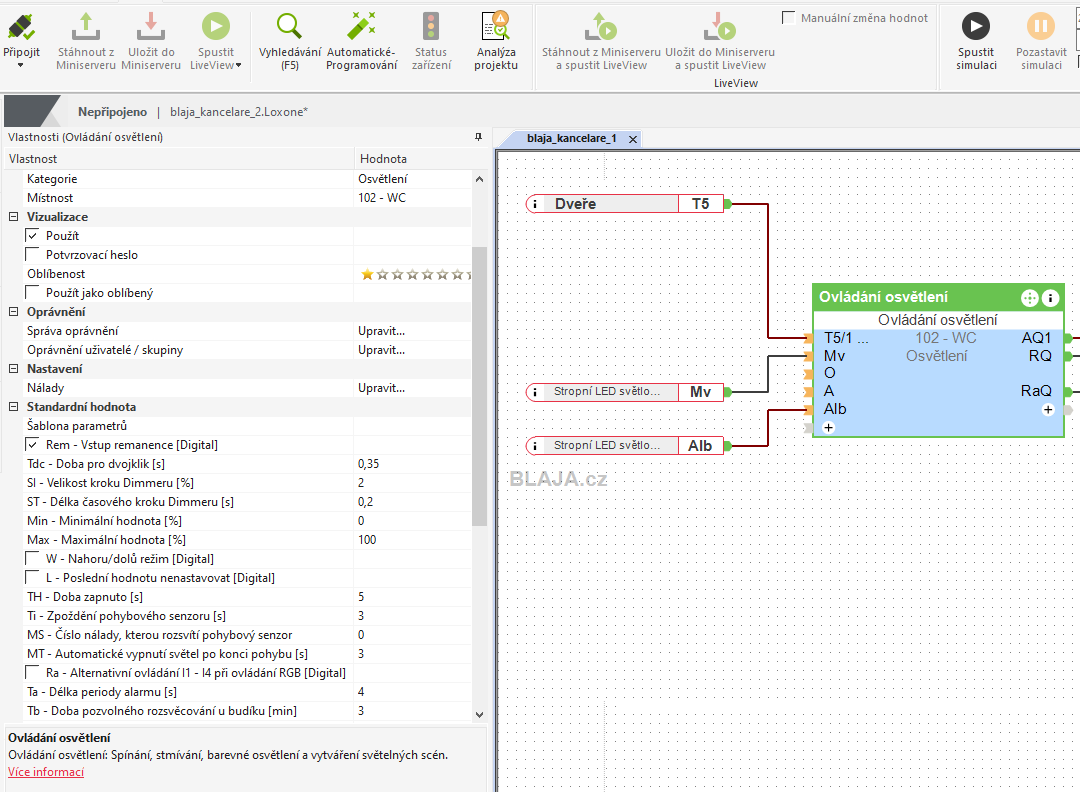Viewport: 1080px width, 792px height.
Task: Collapse the Standardní hodnota section
Action: point(13,406)
